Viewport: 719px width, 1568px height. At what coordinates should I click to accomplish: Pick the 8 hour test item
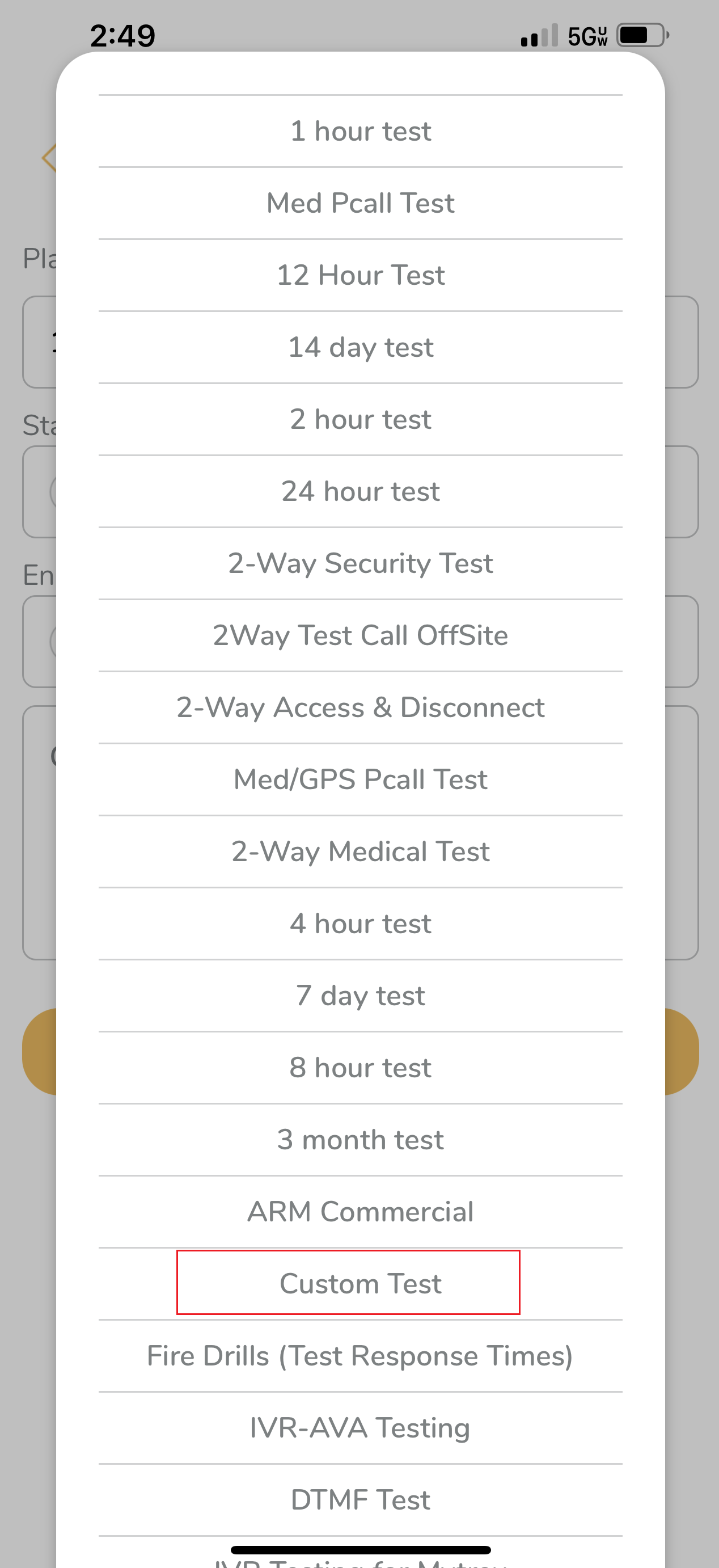(x=360, y=1068)
